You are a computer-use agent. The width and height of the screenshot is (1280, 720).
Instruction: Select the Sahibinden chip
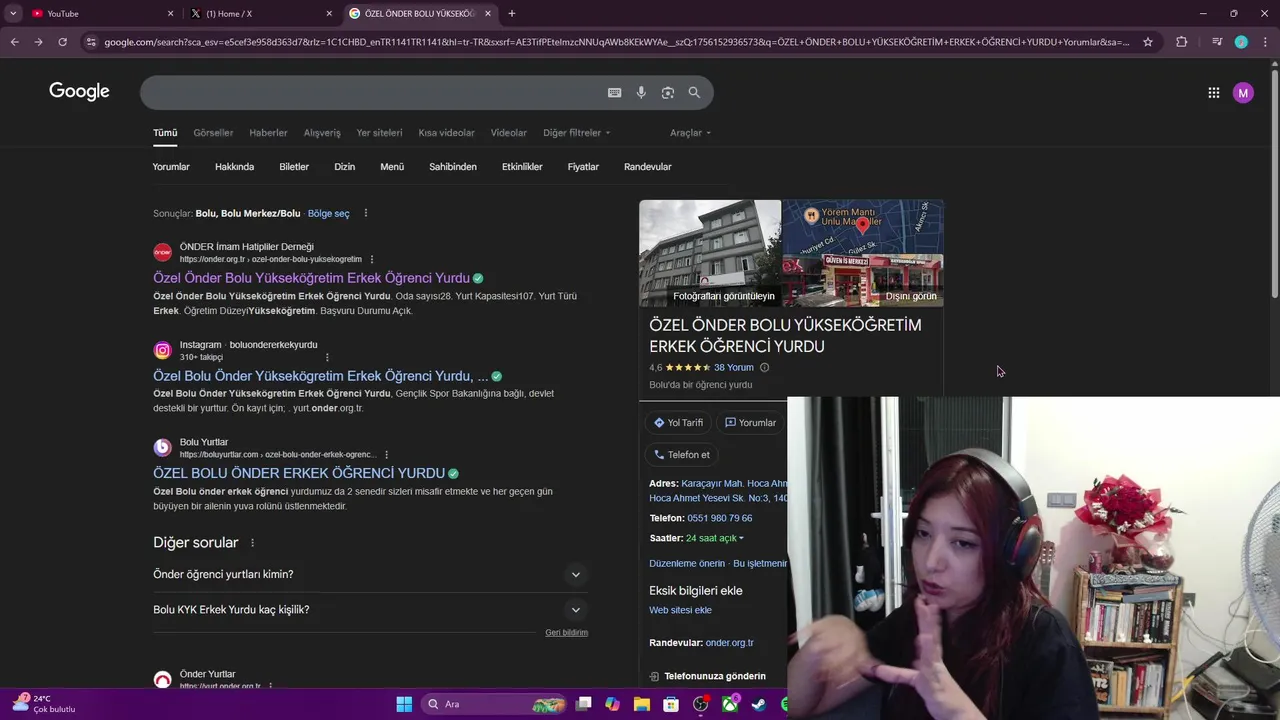[x=453, y=167]
